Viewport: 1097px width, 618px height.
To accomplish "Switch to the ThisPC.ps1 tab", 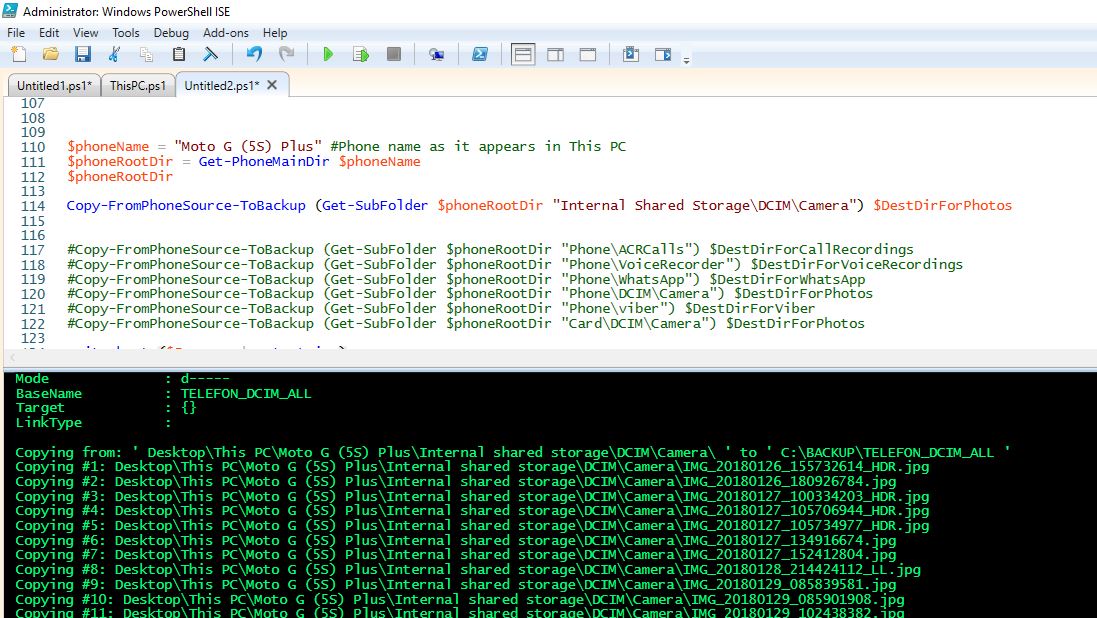I will point(138,85).
